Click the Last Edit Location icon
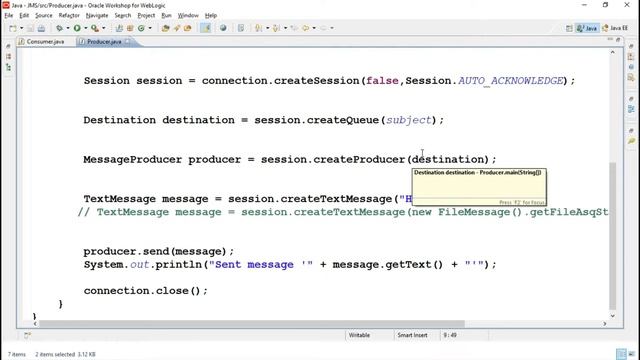The width and height of the screenshot is (640, 360). point(294,28)
